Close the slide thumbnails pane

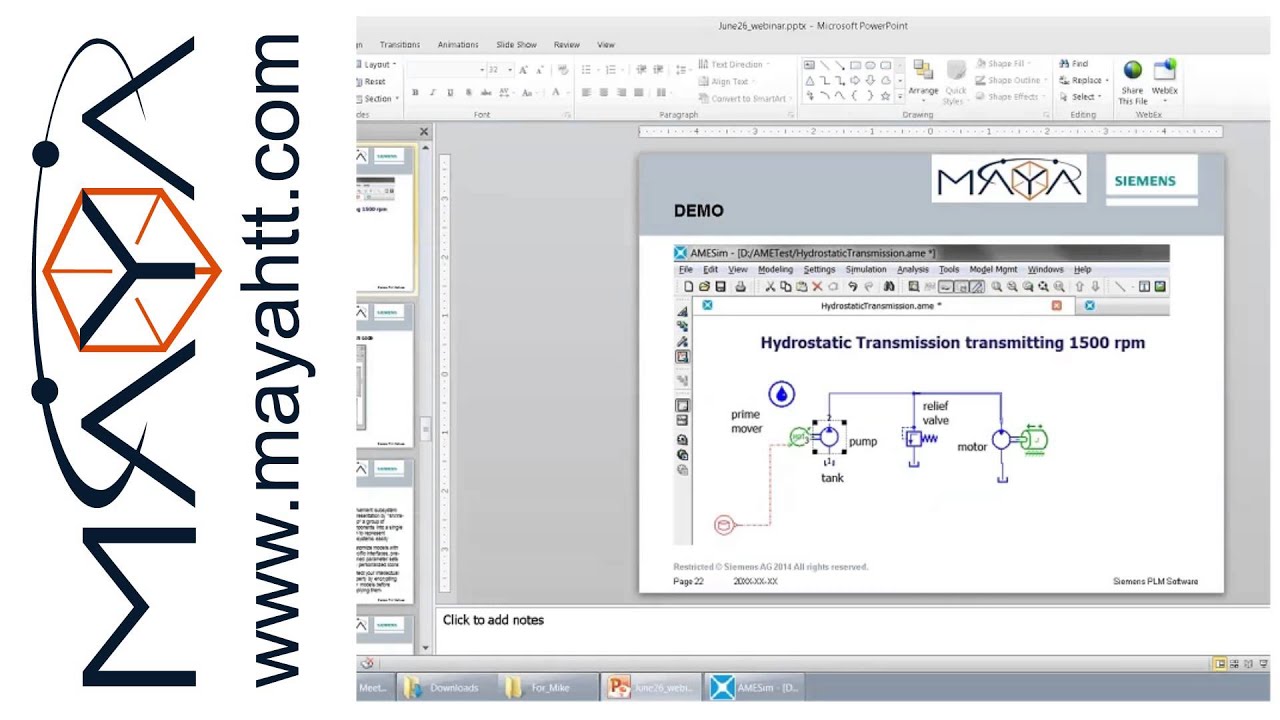point(424,132)
